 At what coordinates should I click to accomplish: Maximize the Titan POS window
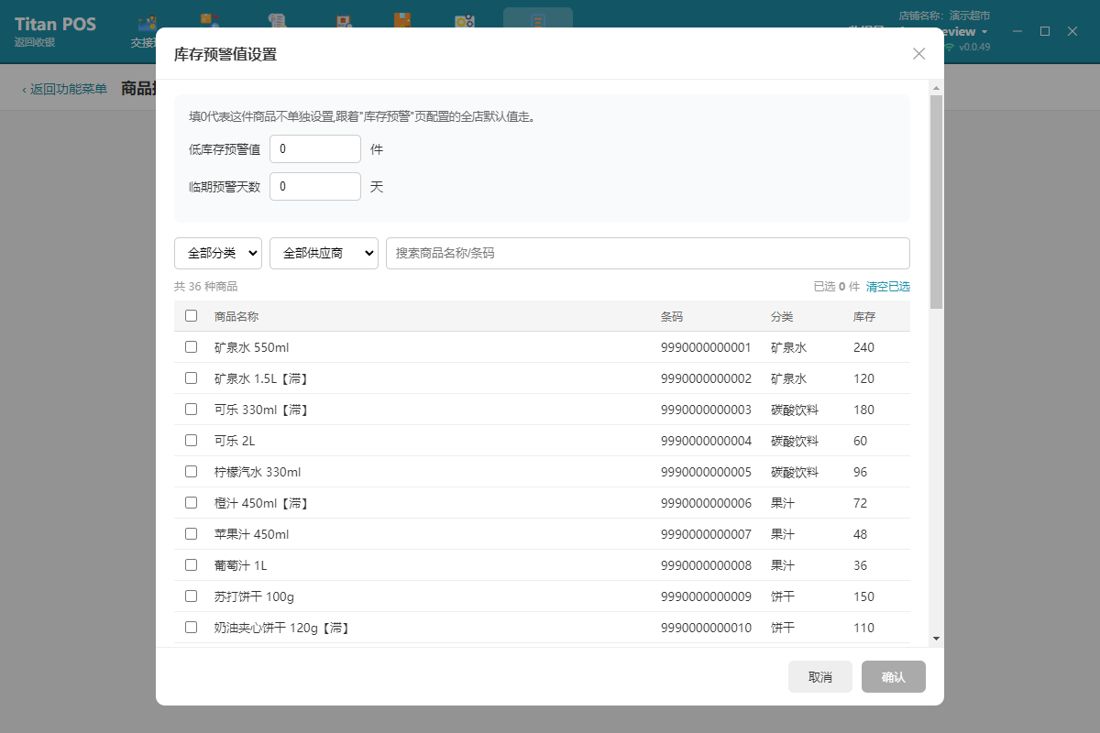point(1045,32)
